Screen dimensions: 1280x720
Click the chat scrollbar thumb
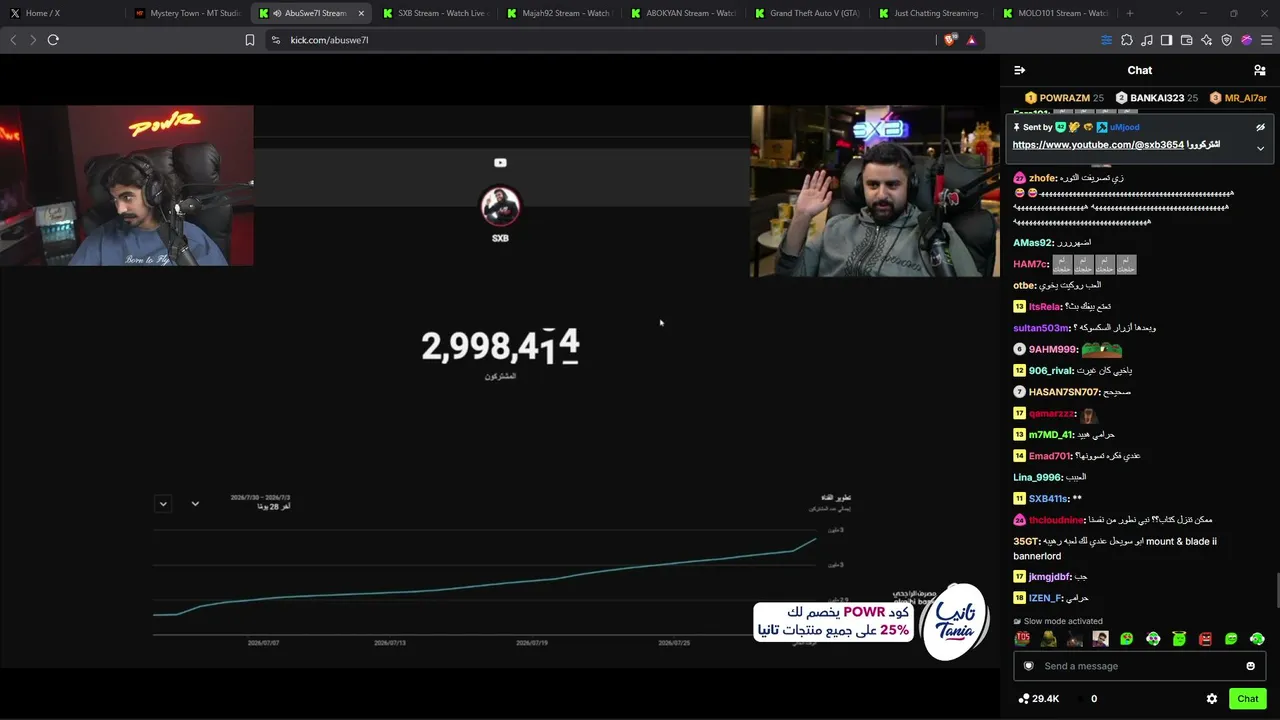(x=1276, y=590)
